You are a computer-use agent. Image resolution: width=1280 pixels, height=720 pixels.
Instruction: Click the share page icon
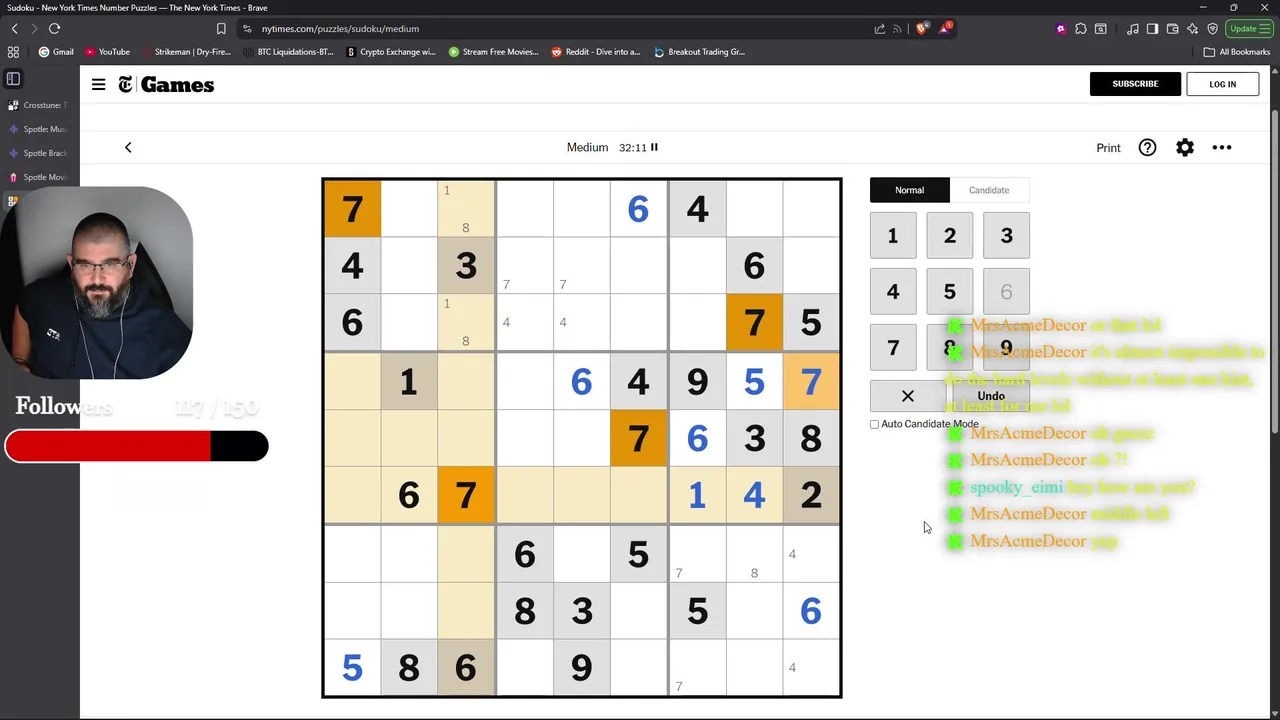pyautogui.click(x=879, y=29)
